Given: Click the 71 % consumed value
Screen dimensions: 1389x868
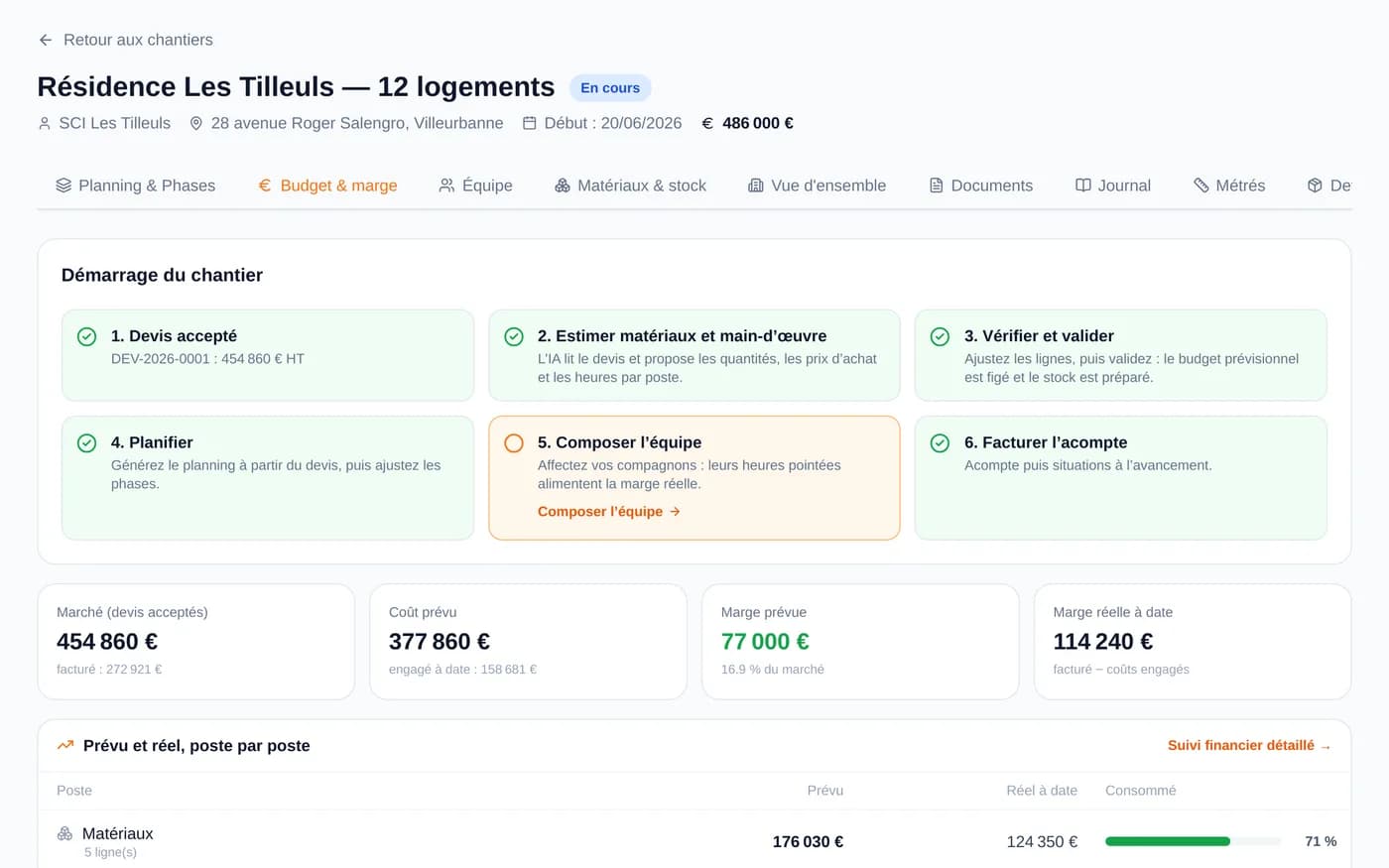Looking at the screenshot, I should 1321,841.
